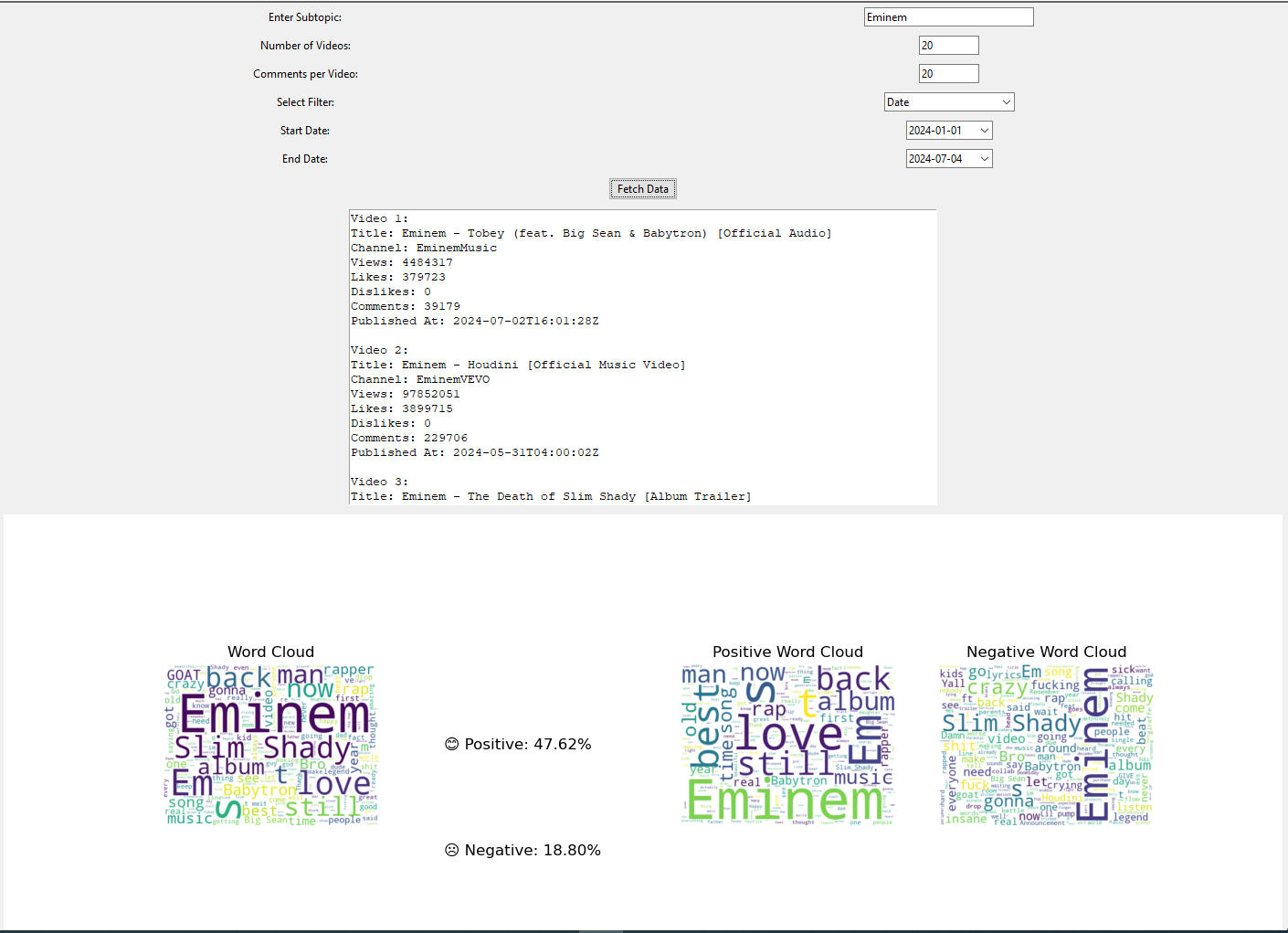Click the 'End Date:' label
The width and height of the screenshot is (1288, 933).
click(305, 159)
